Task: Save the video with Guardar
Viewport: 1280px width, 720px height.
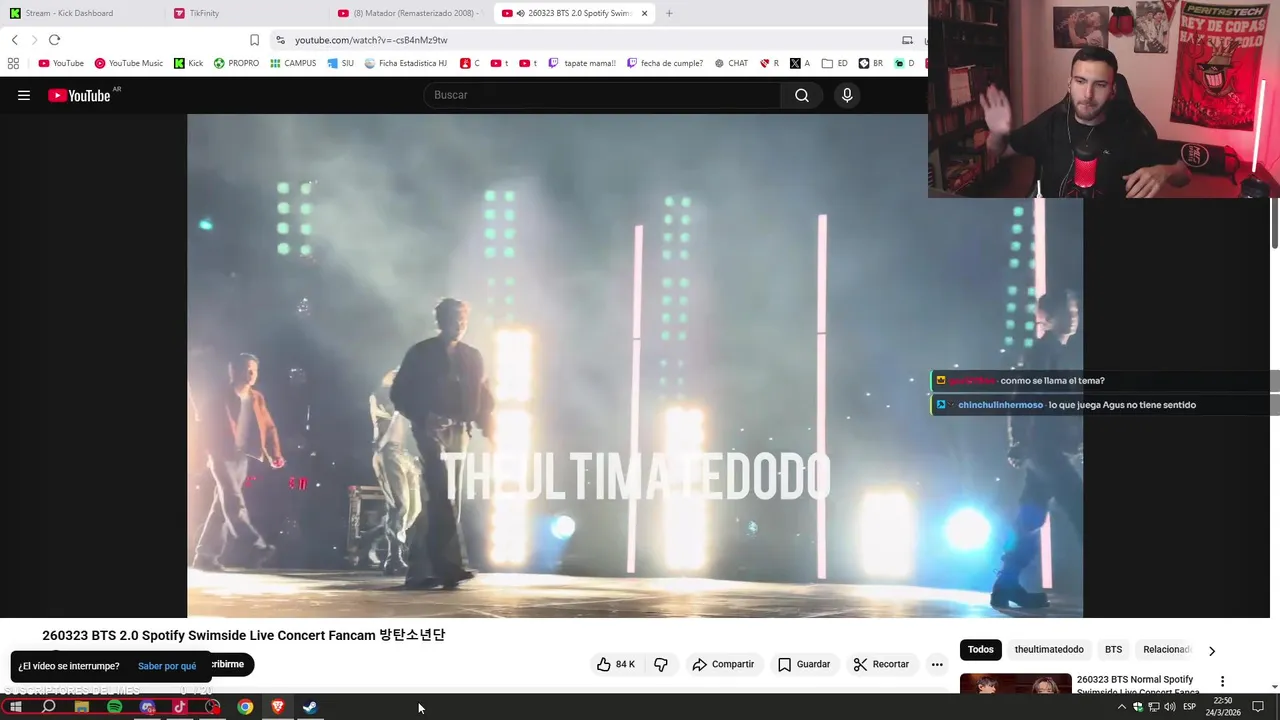Action: tap(804, 664)
